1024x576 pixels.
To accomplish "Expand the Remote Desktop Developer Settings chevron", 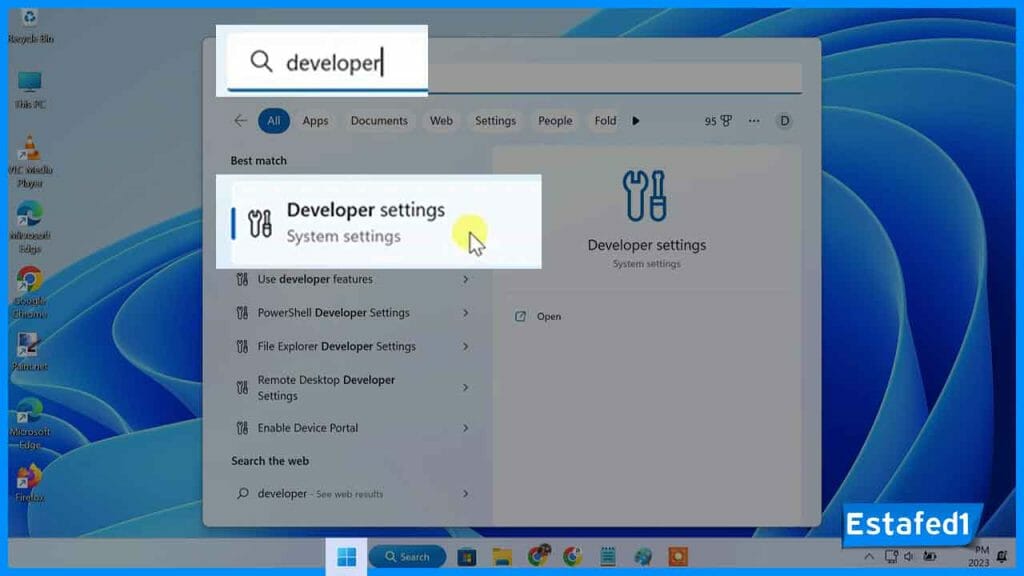I will [466, 388].
